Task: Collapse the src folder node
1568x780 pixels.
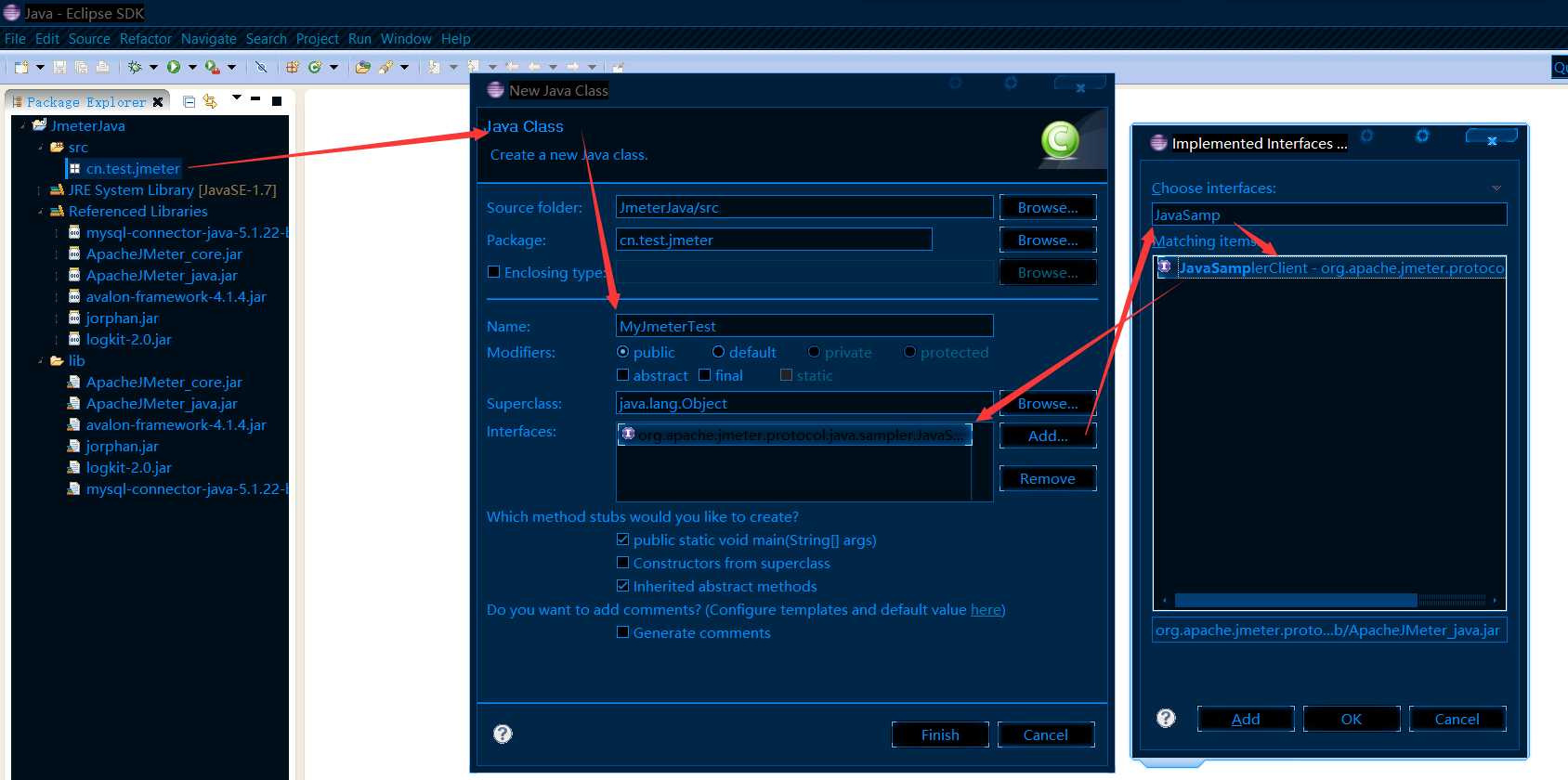Action: (x=40, y=147)
